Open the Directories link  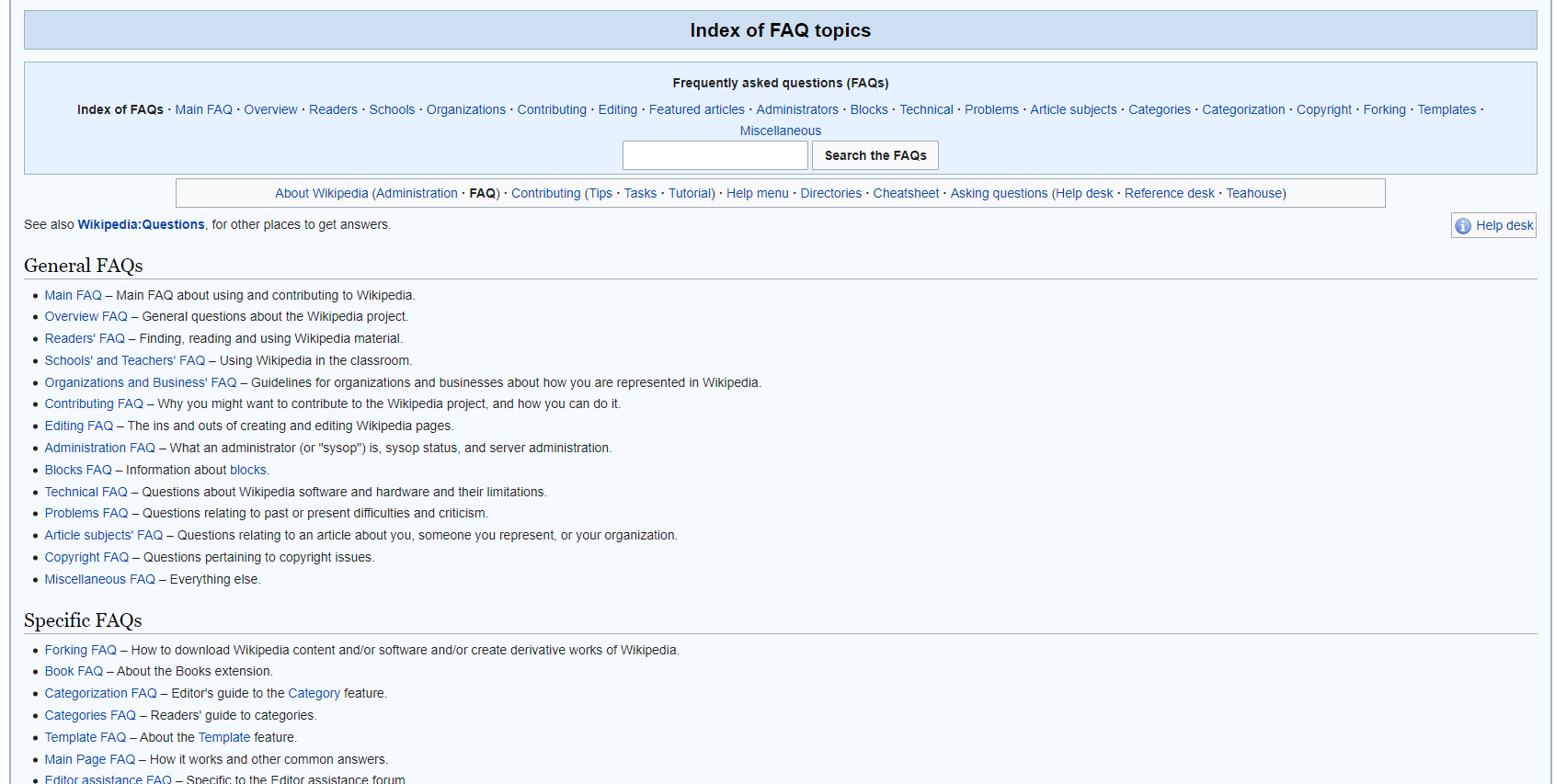click(831, 193)
